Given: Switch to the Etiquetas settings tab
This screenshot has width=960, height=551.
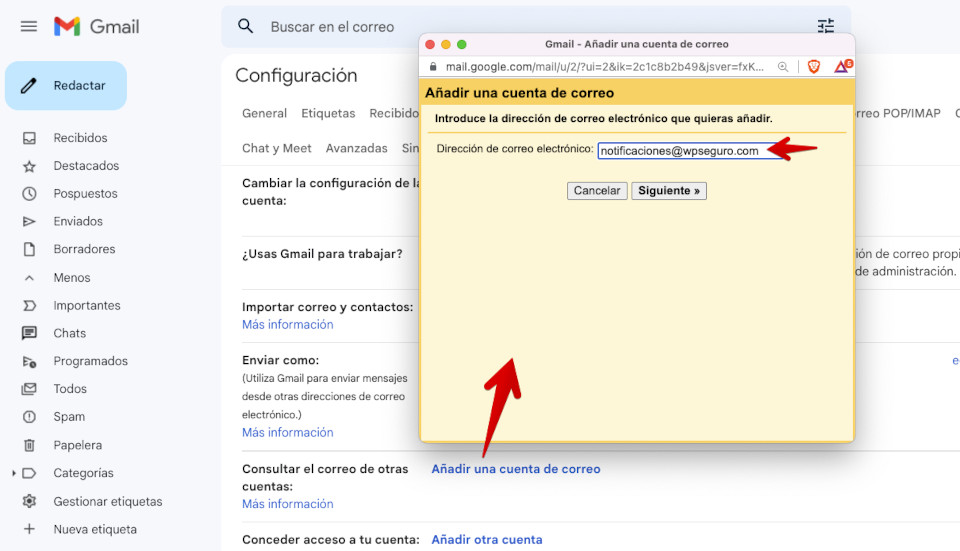Looking at the screenshot, I should click(328, 113).
